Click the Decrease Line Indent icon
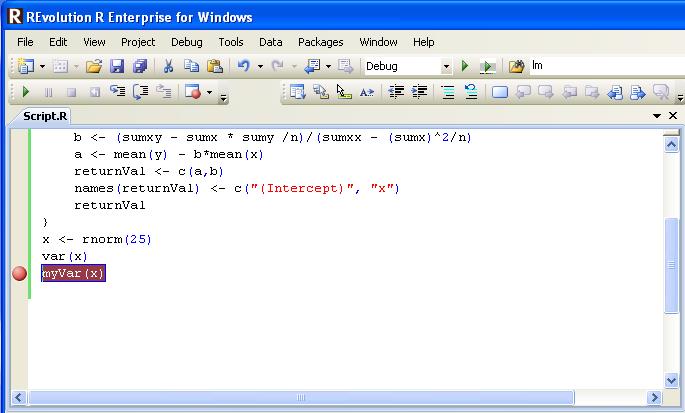Image resolution: width=685 pixels, height=413 pixels. point(396,92)
